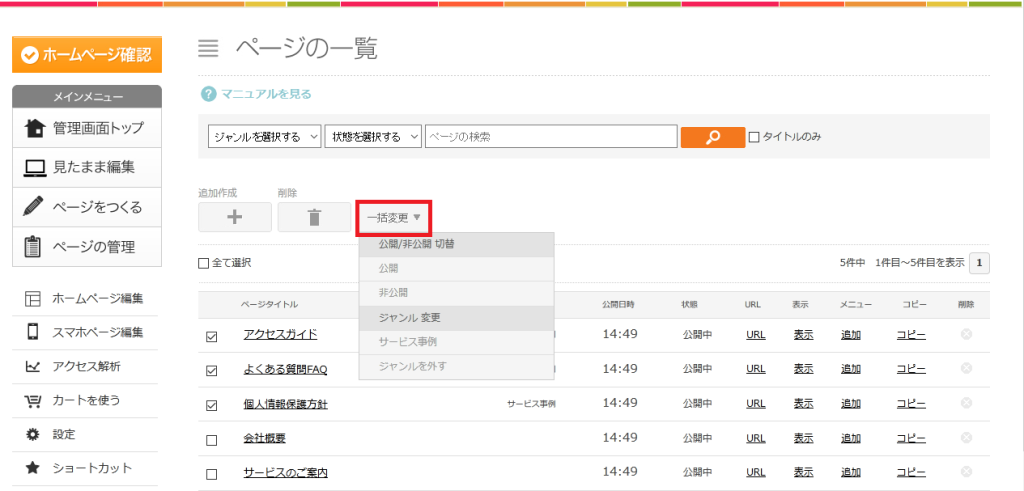Screen dimensions: 1024x491
Task: Open the よくある質問FAQ page link
Action: 285,369
